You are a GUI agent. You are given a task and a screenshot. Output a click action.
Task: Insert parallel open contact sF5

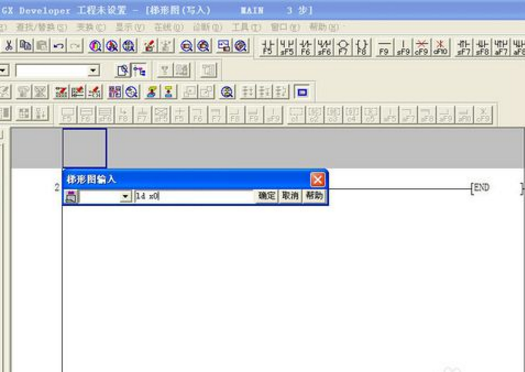pos(287,47)
